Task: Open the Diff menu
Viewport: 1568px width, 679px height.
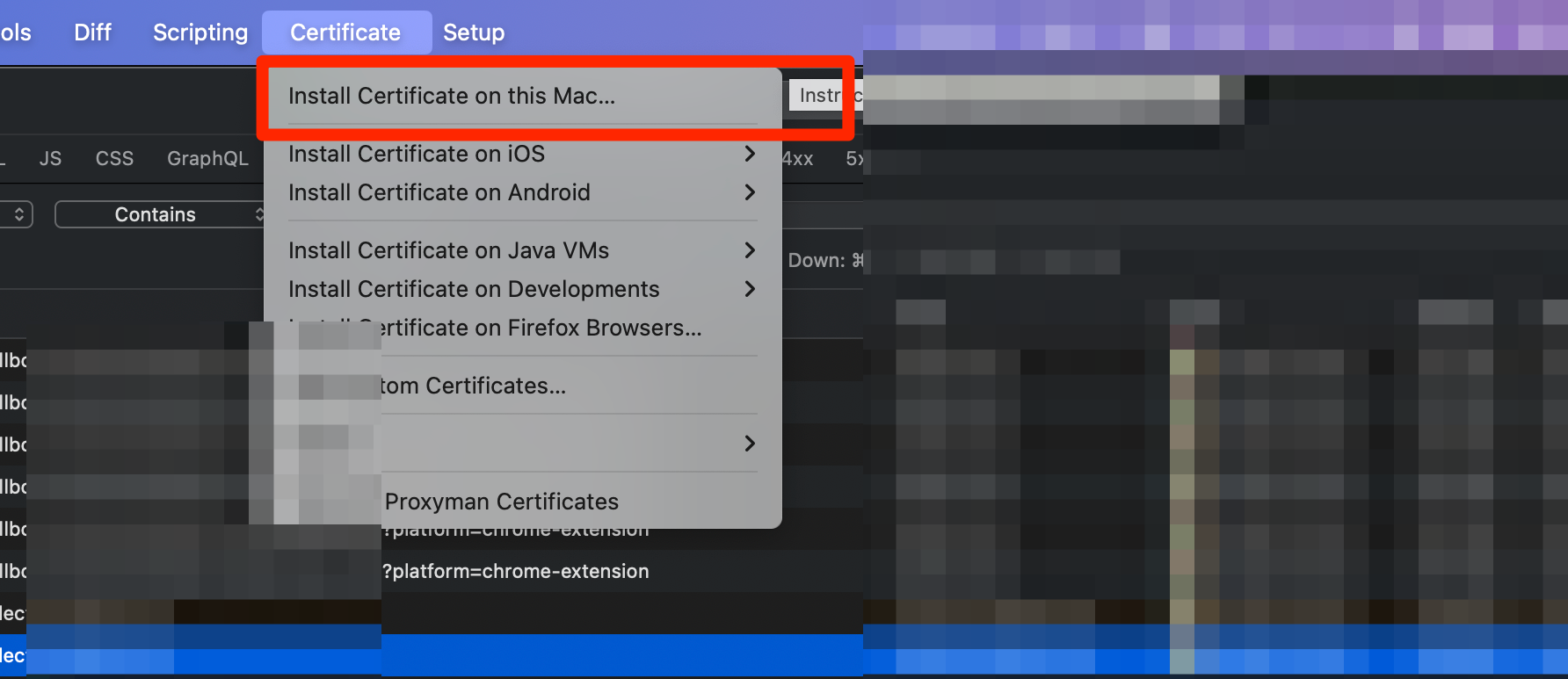Action: [x=92, y=32]
